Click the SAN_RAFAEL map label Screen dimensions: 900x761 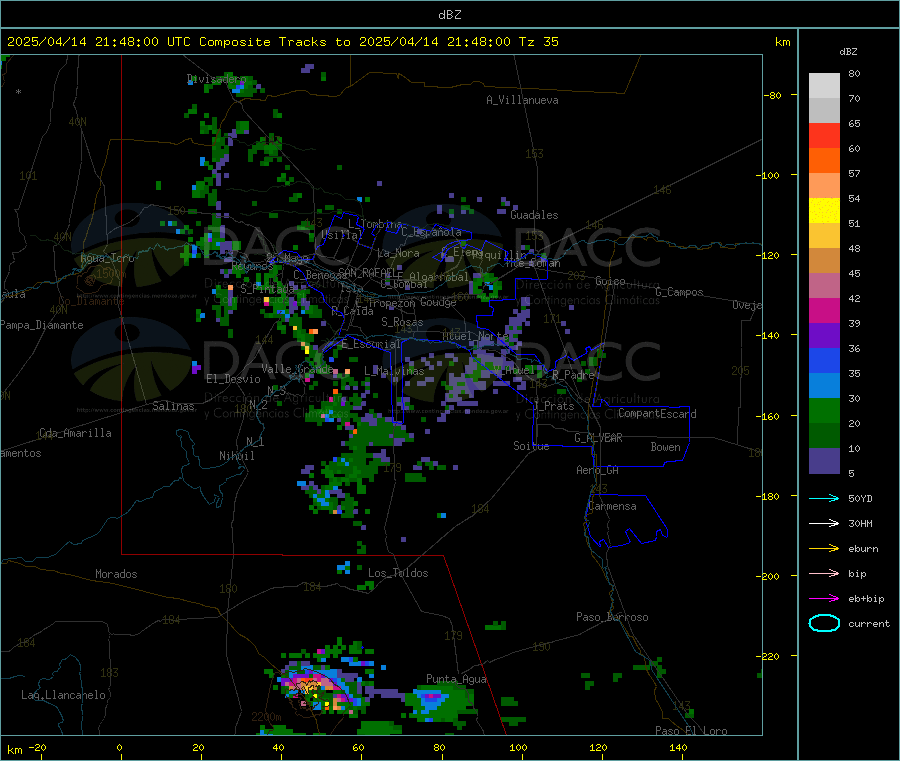tap(366, 272)
